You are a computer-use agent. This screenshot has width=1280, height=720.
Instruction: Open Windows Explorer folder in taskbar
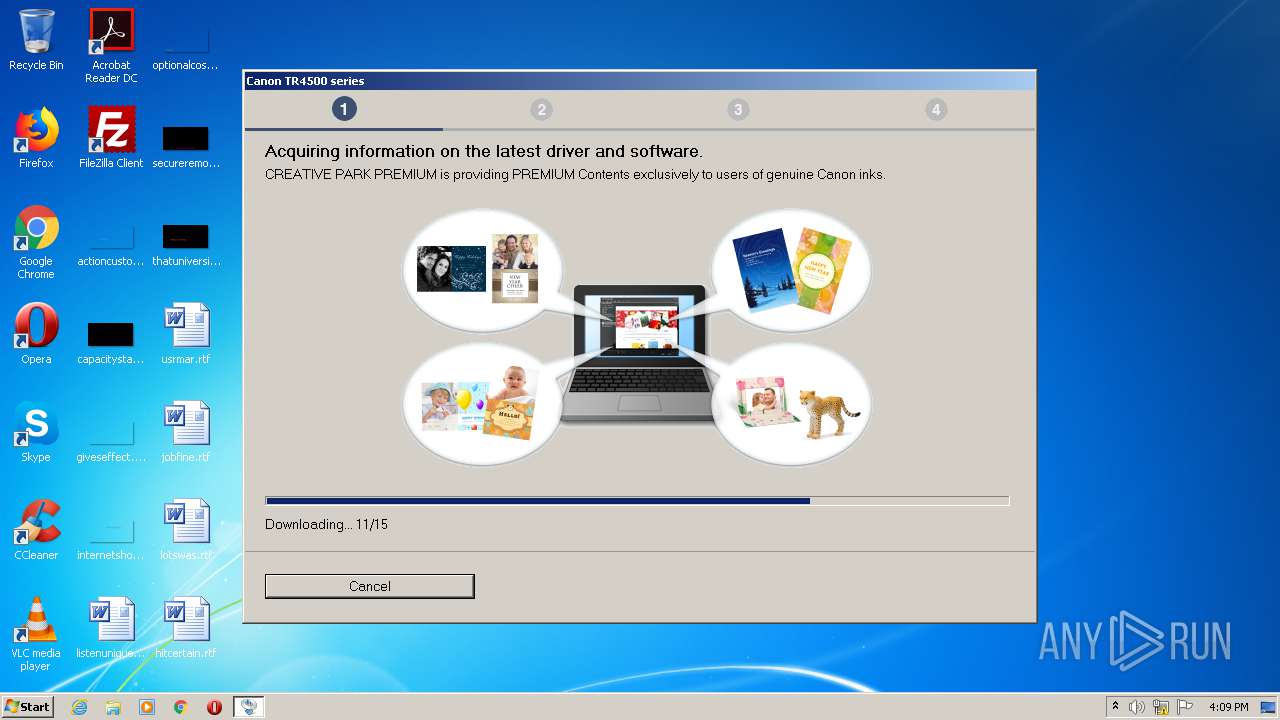point(113,707)
